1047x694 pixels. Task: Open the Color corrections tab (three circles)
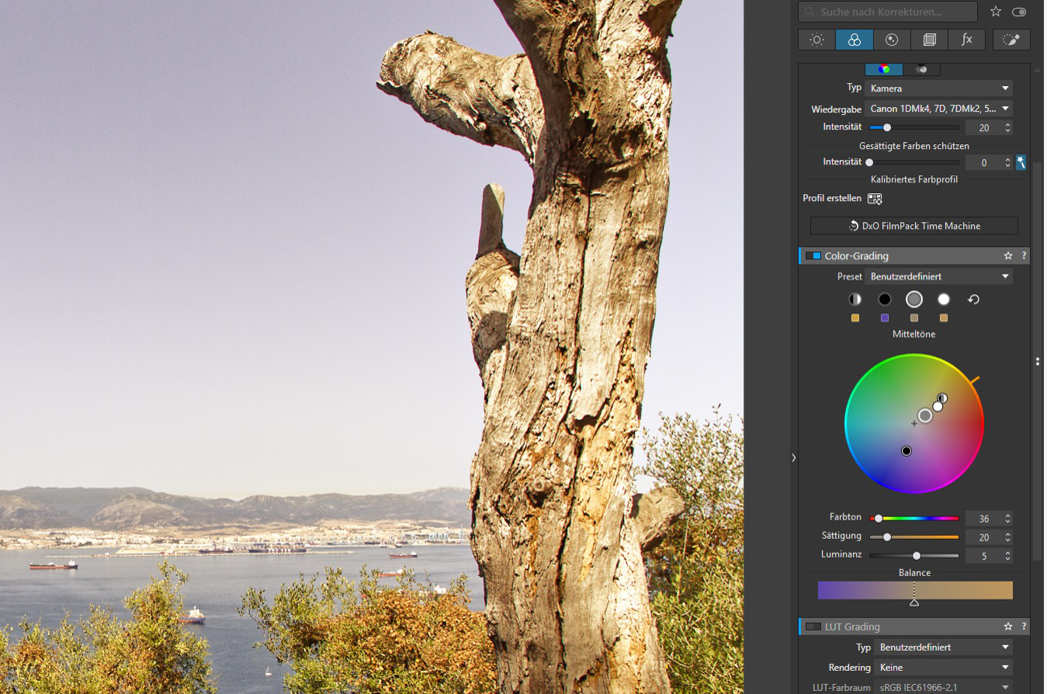pyautogui.click(x=854, y=40)
